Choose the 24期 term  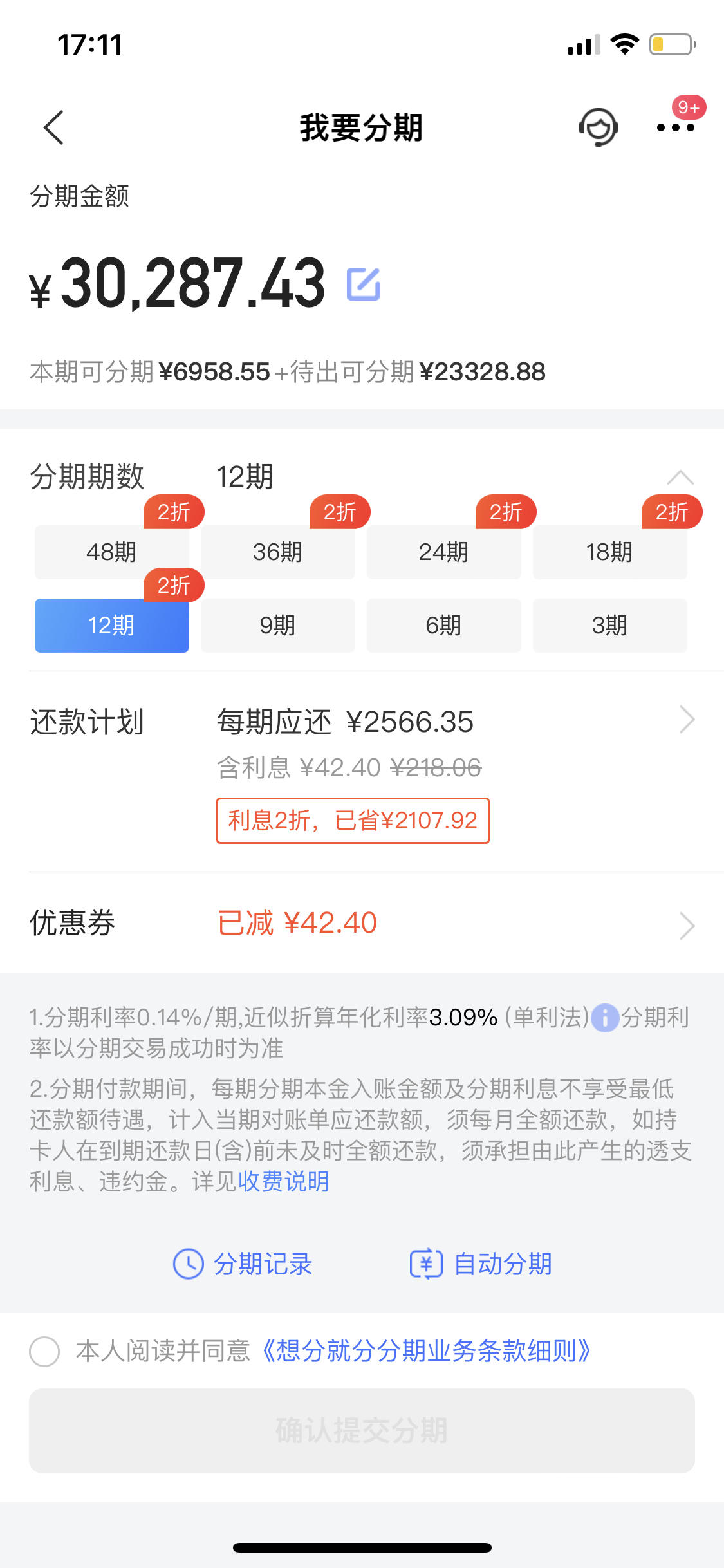tap(444, 552)
